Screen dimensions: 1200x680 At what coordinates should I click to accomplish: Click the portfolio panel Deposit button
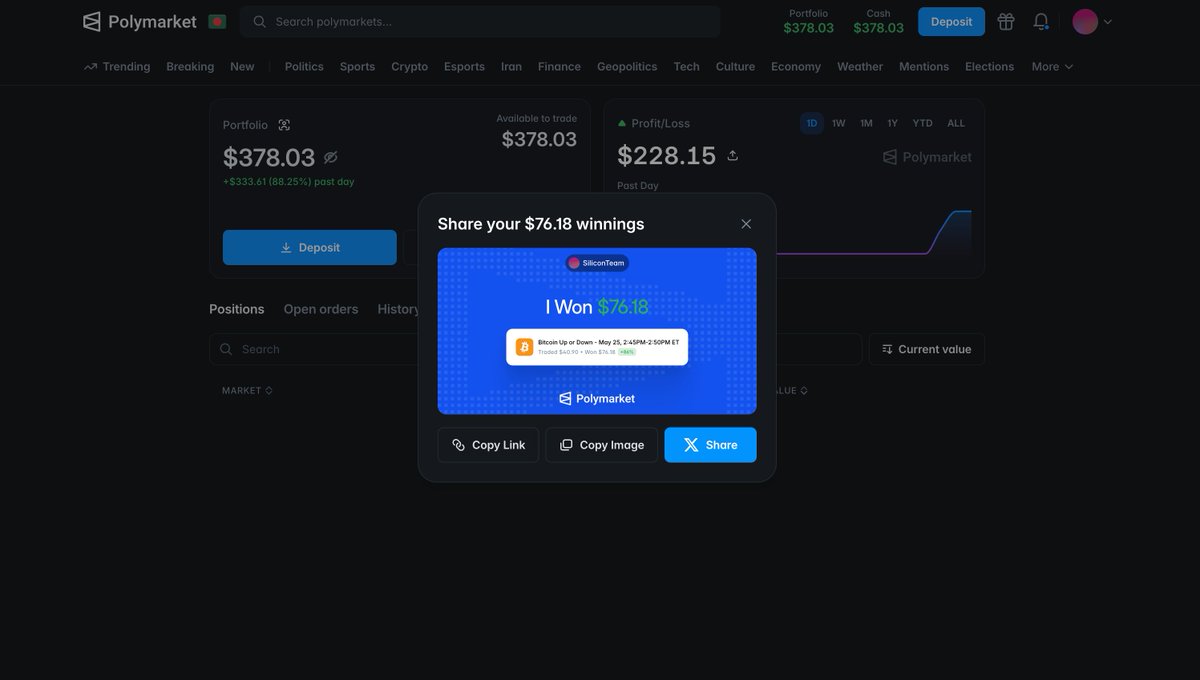coord(310,247)
